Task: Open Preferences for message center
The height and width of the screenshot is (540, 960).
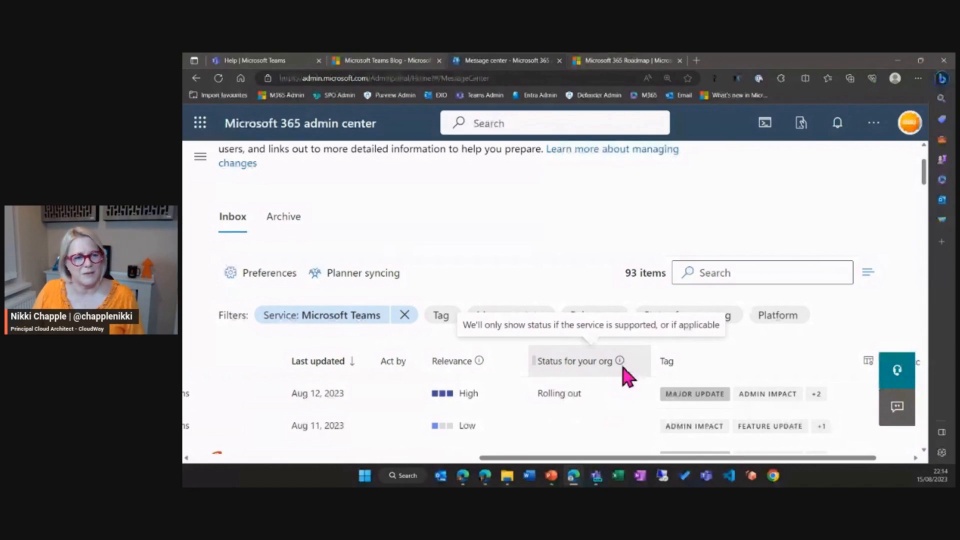Action: 260,272
